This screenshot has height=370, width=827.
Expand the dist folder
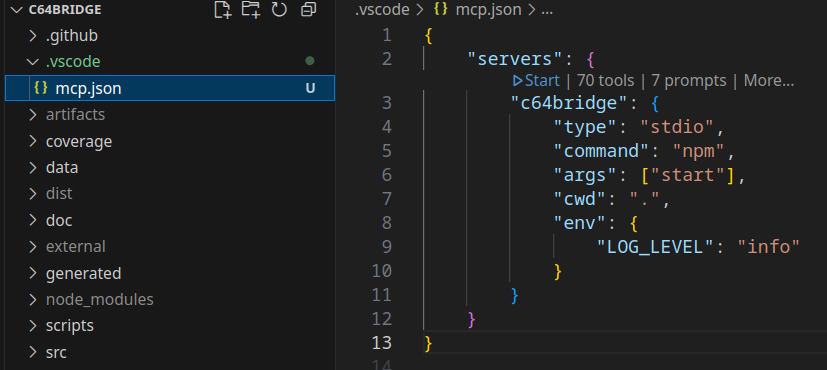coord(33,193)
